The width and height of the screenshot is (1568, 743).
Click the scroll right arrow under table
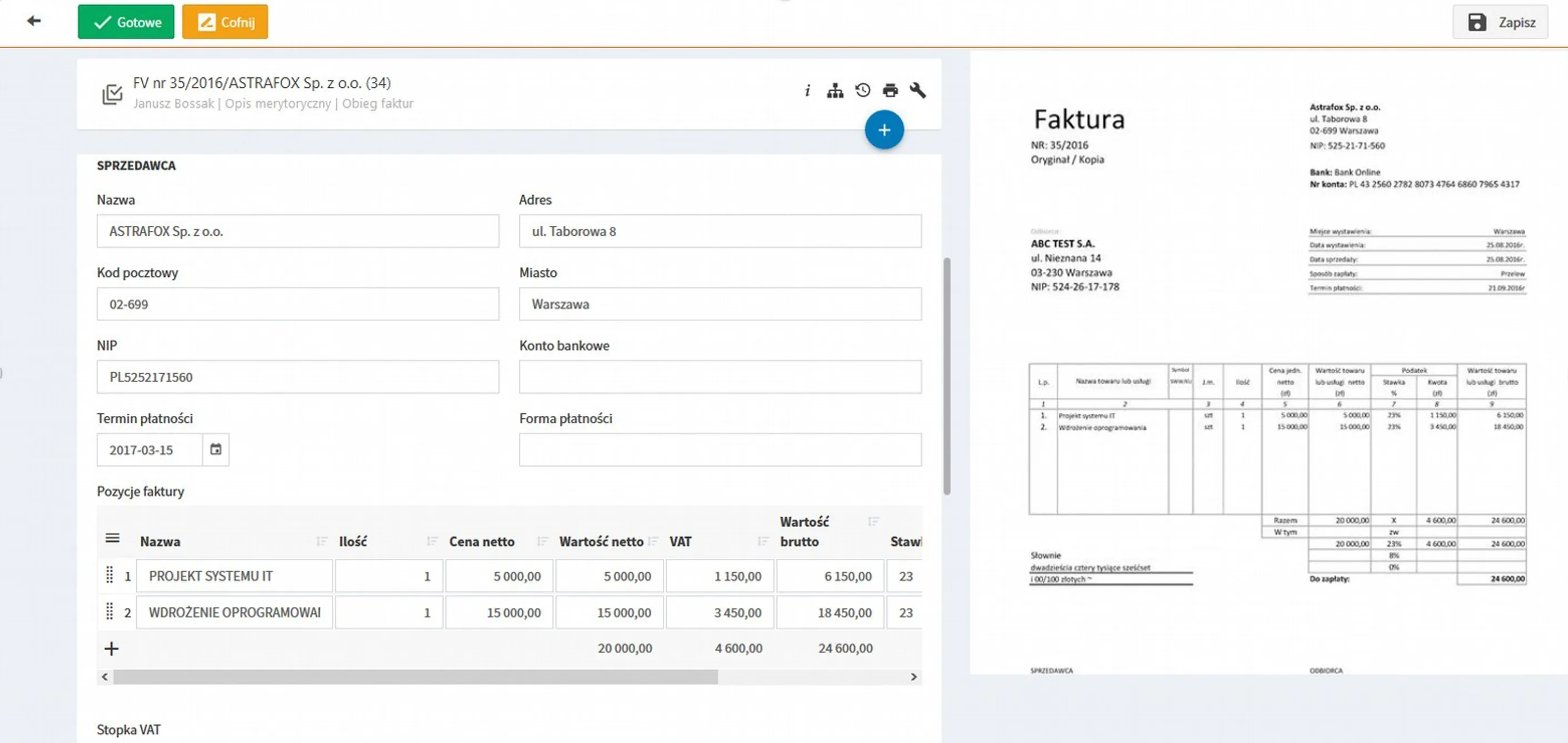(x=913, y=677)
